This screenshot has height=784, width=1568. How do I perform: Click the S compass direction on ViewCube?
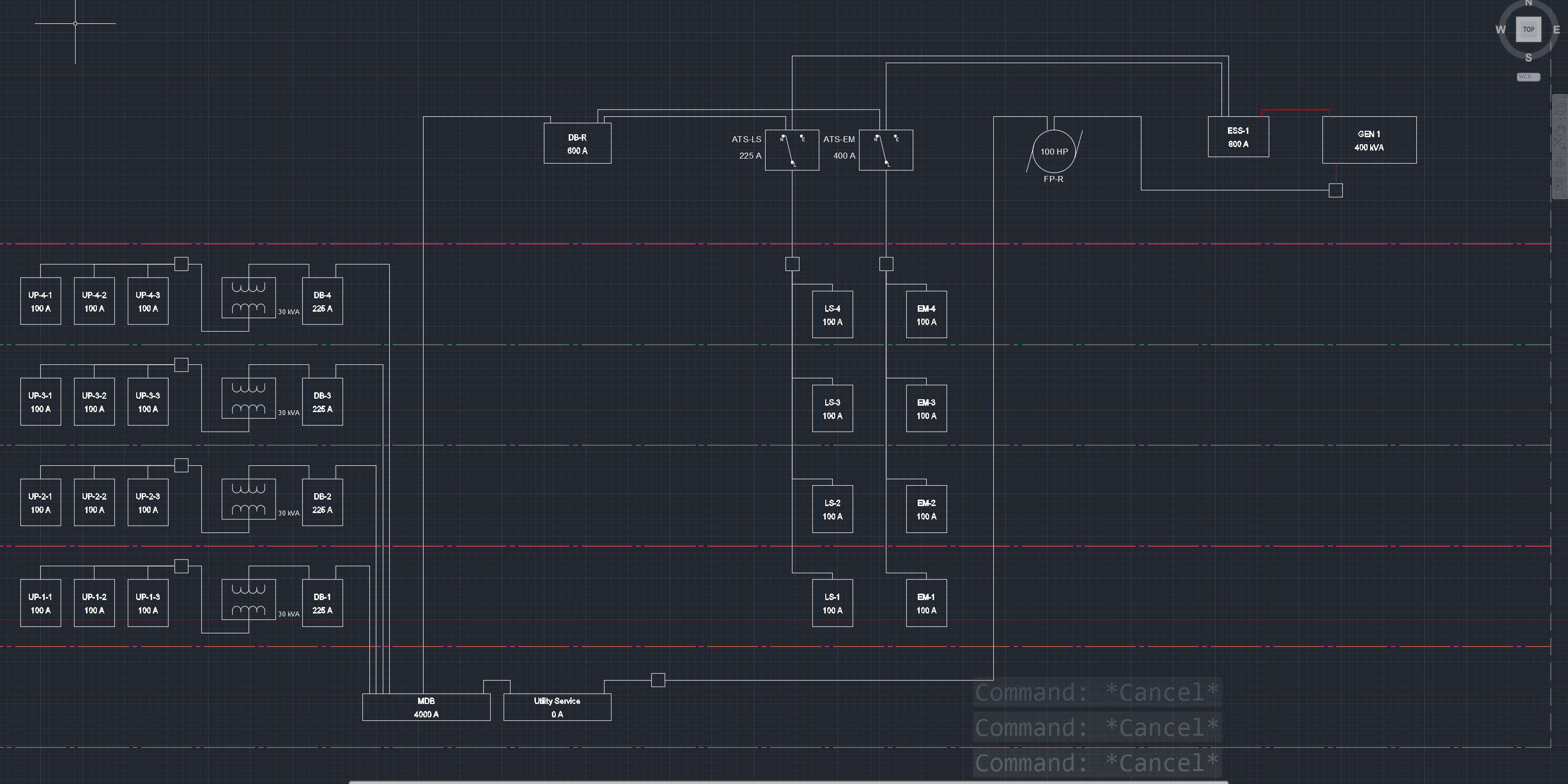point(1528,57)
